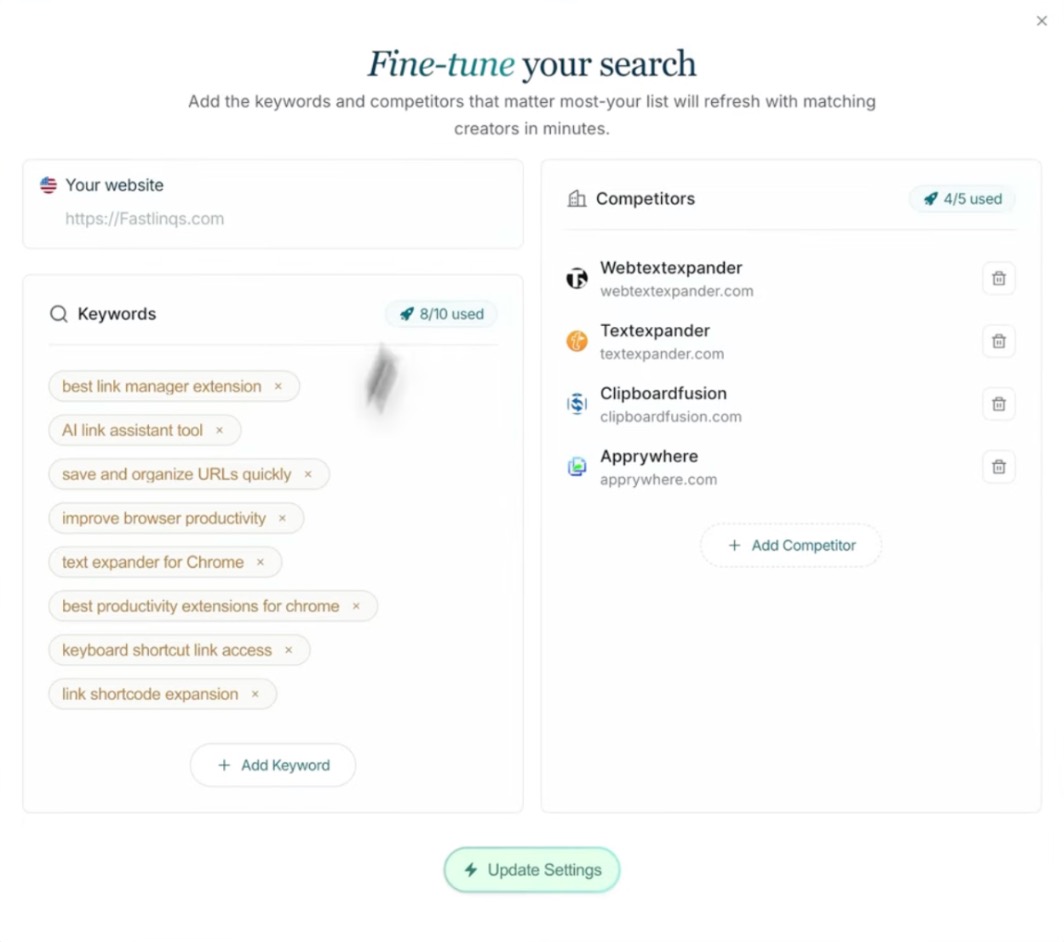The width and height of the screenshot is (1064, 942).
Task: Click the Add Keyword button
Action: [273, 766]
